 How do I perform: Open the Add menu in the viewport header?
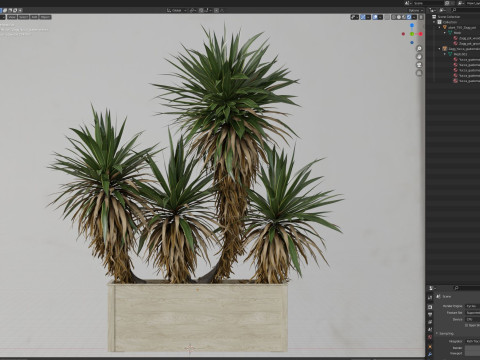click(34, 17)
